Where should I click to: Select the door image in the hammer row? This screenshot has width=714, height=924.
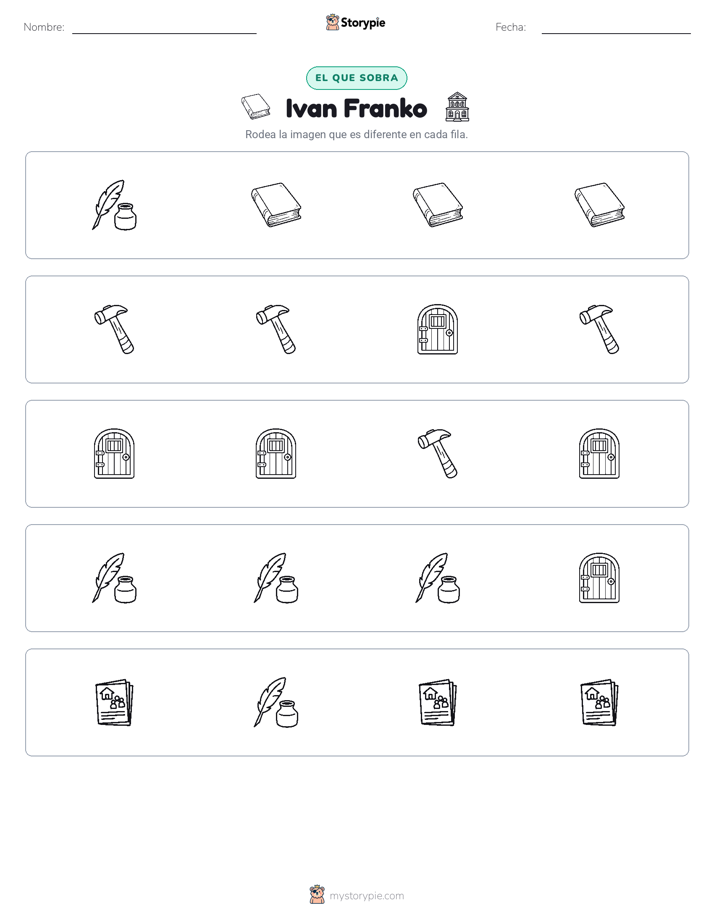point(437,329)
